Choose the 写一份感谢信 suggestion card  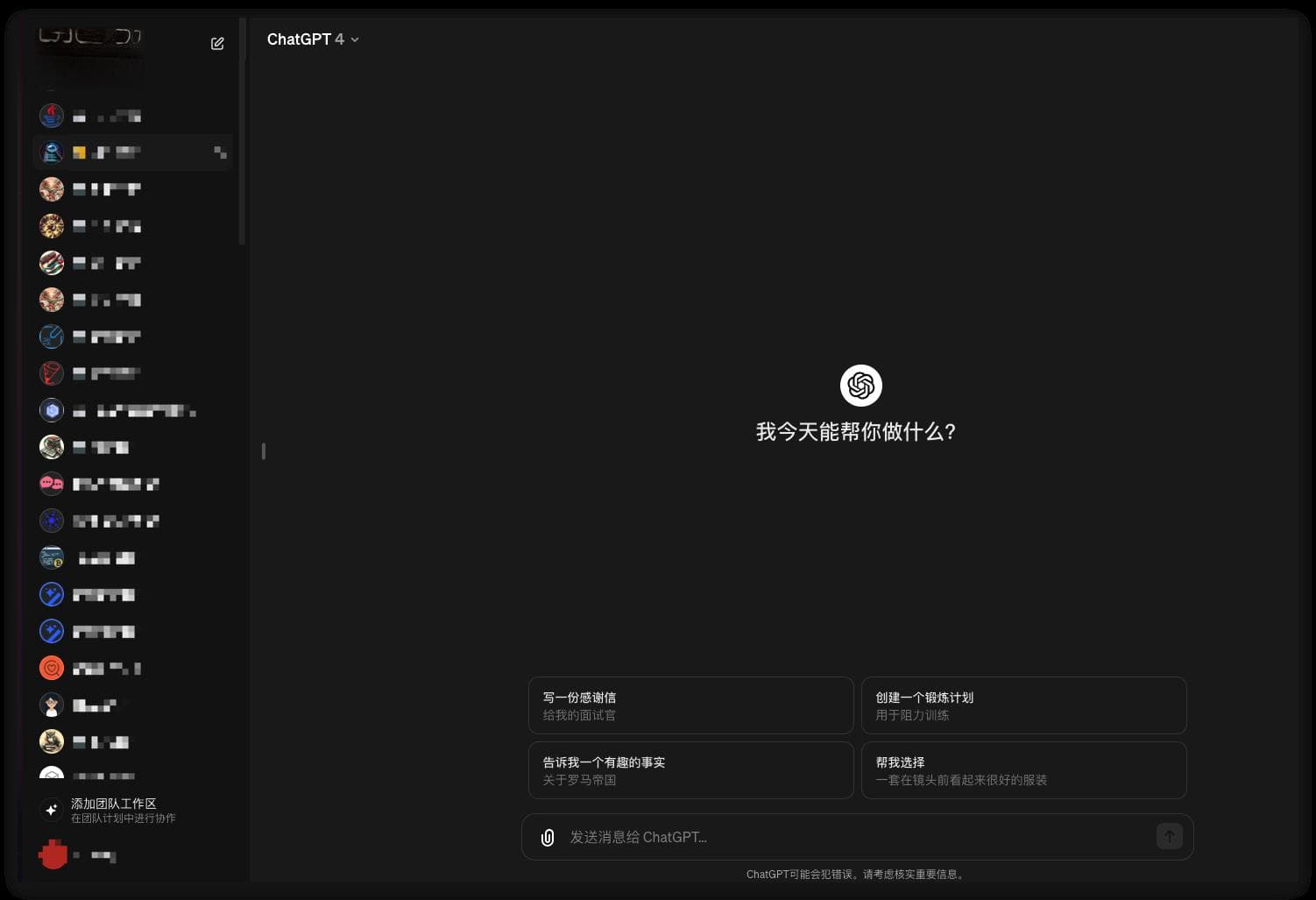[690, 705]
